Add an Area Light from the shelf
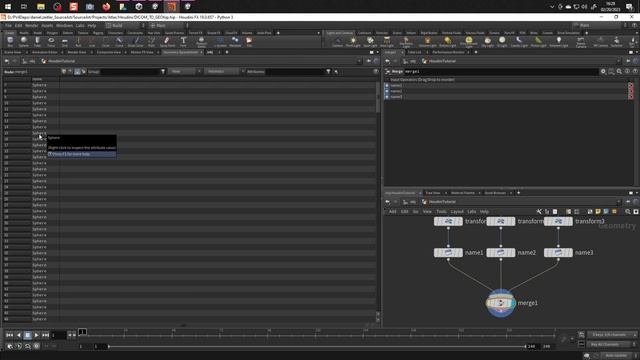 pos(387,42)
